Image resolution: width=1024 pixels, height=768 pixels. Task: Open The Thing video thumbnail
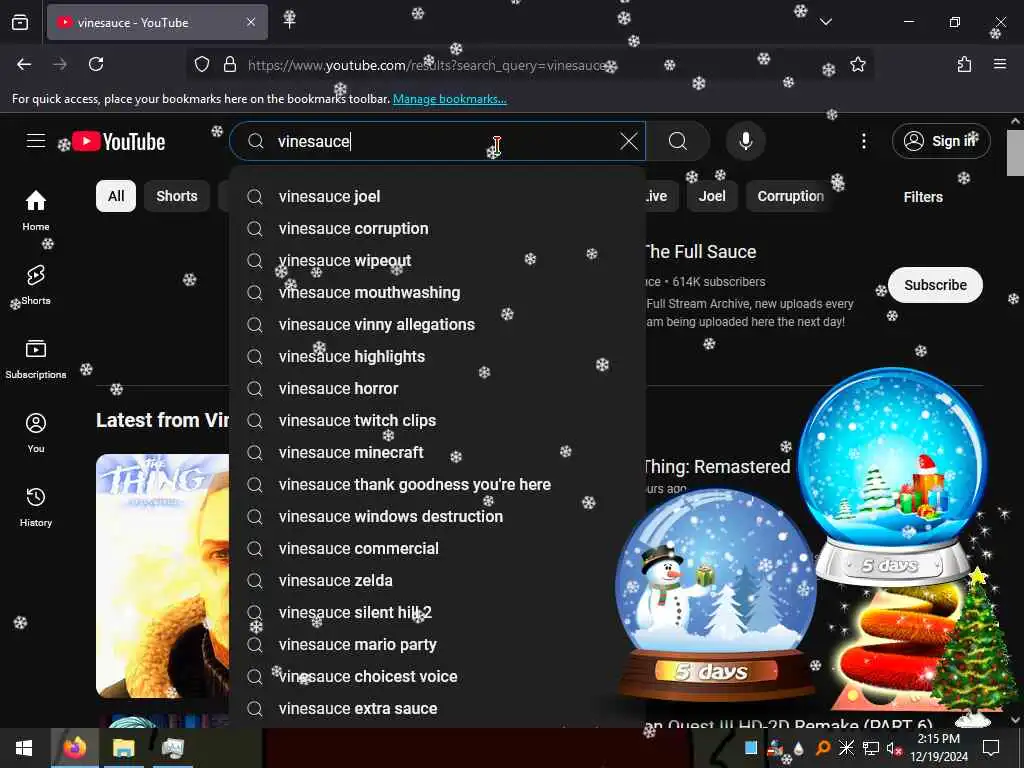(163, 576)
